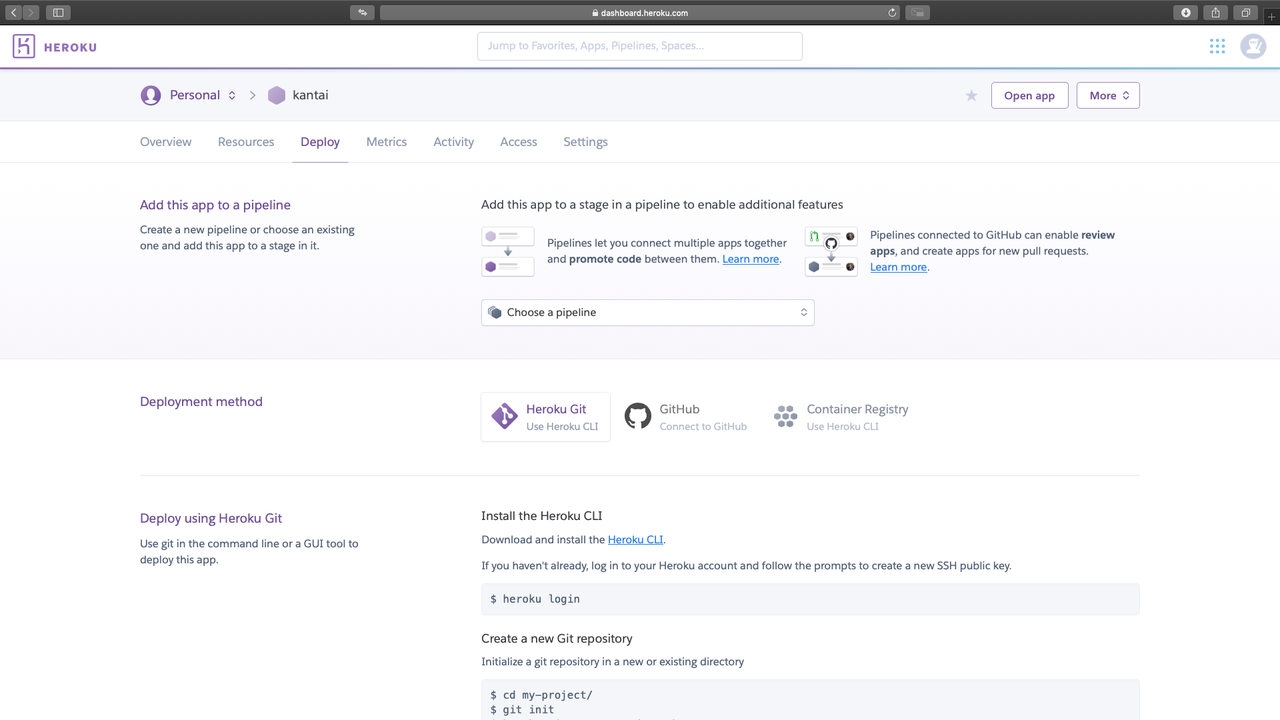Image resolution: width=1280 pixels, height=720 pixels.
Task: Choose GitHub deployment method icon
Action: [638, 416]
